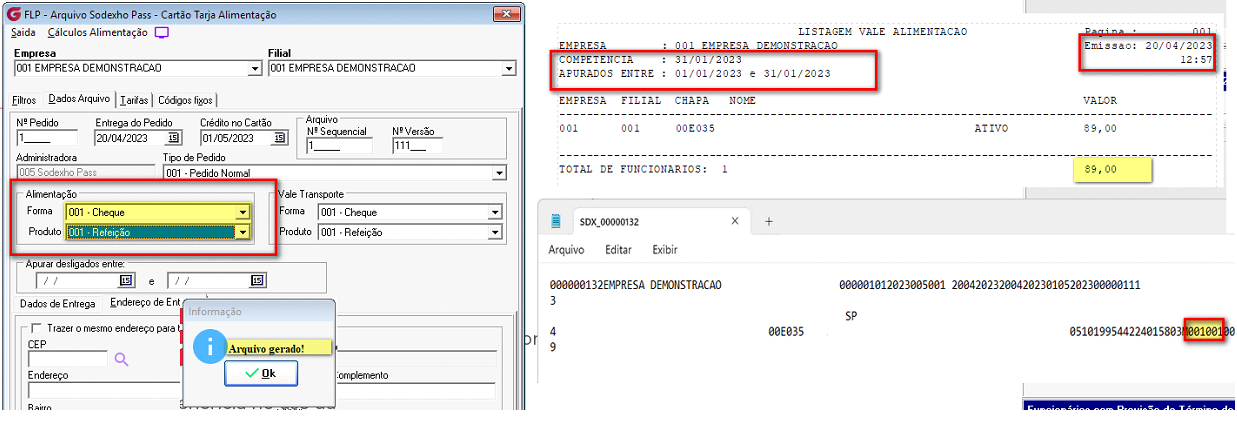Open calendar for Entrega do Pedido date
The image size is (1237, 426).
(x=173, y=138)
